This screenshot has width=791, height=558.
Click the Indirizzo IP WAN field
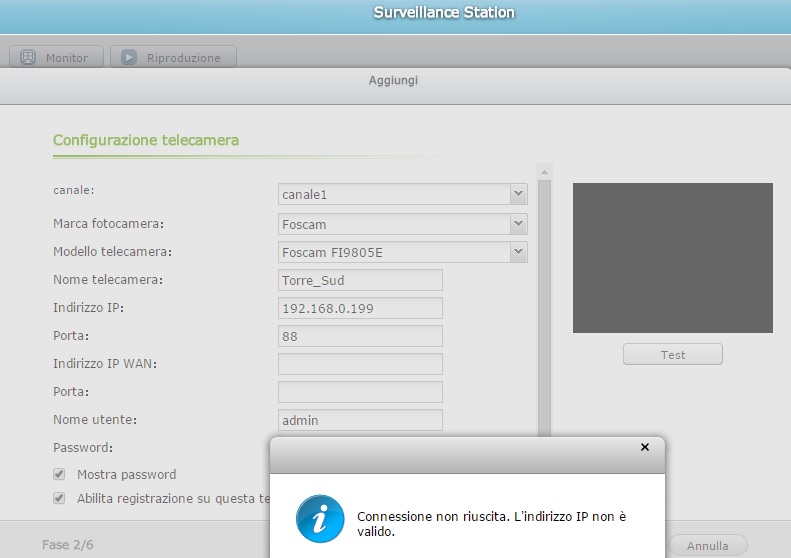coord(360,364)
